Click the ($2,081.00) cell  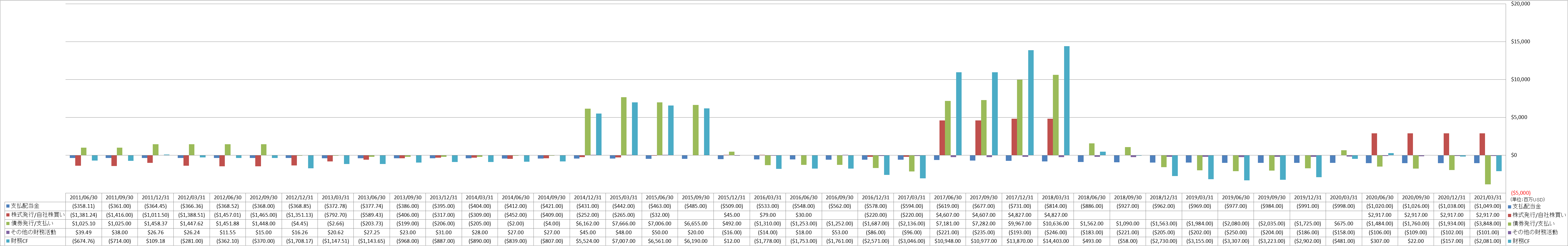(x=1488, y=241)
